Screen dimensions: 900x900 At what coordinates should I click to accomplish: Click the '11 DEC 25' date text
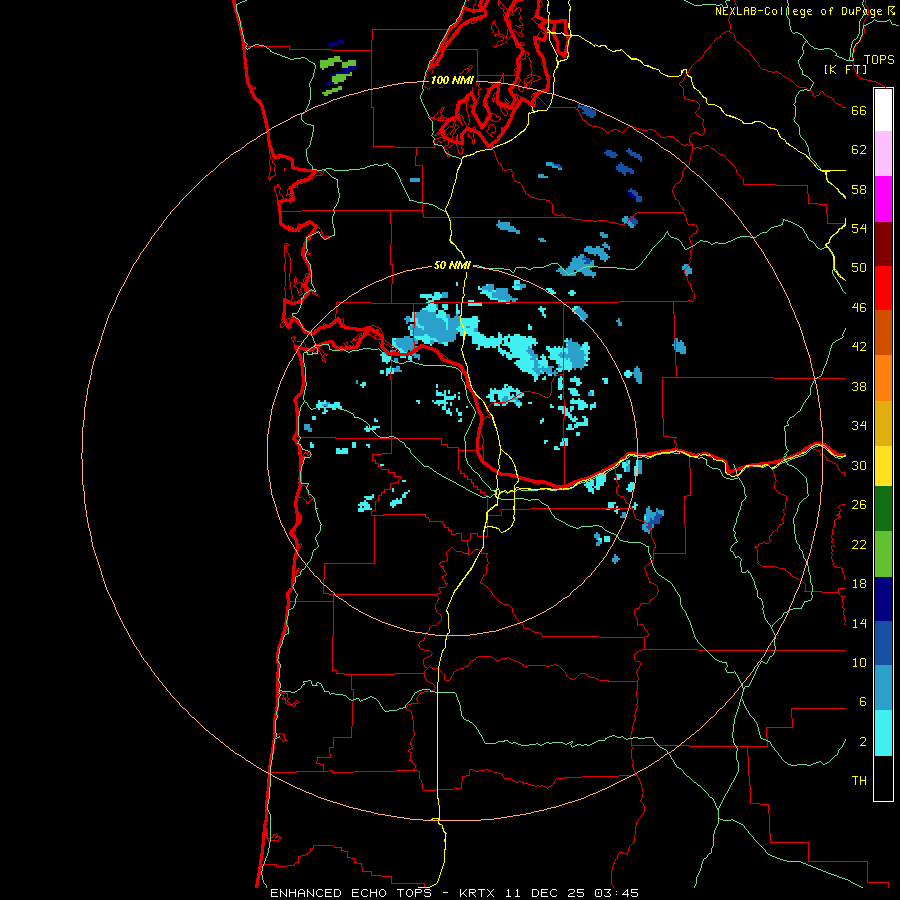pyautogui.click(x=545, y=893)
